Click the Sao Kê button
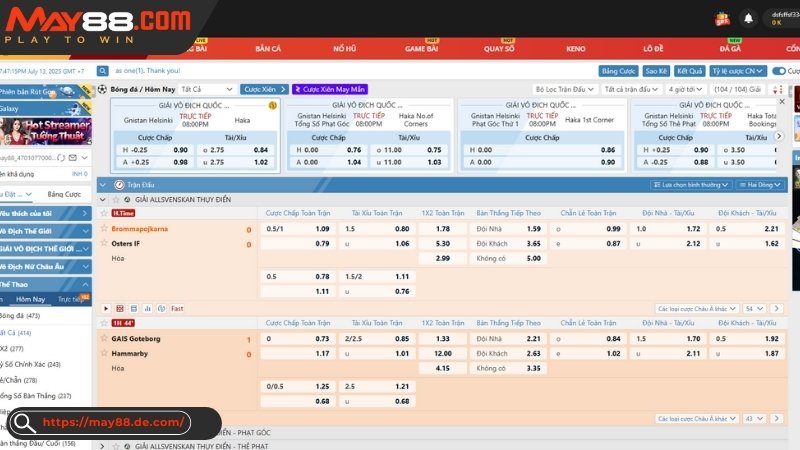Image resolution: width=800 pixels, height=450 pixels. coord(656,71)
